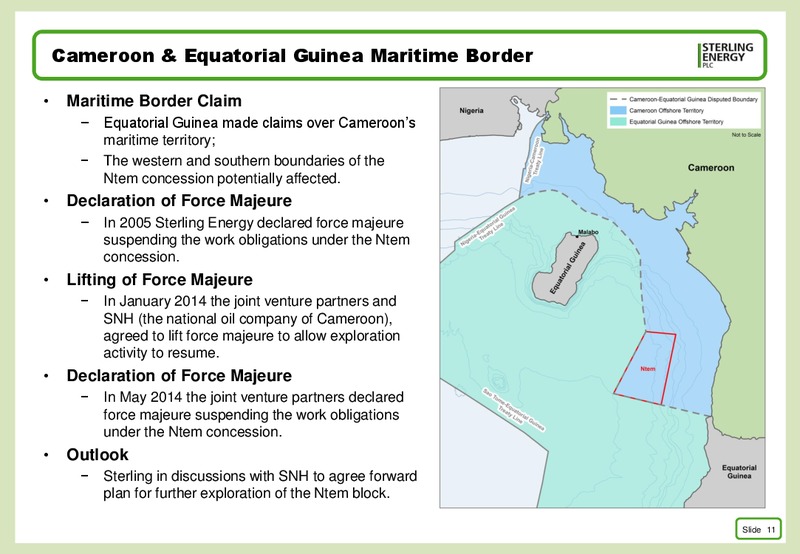Click the Malabo city marker on map

577,236
